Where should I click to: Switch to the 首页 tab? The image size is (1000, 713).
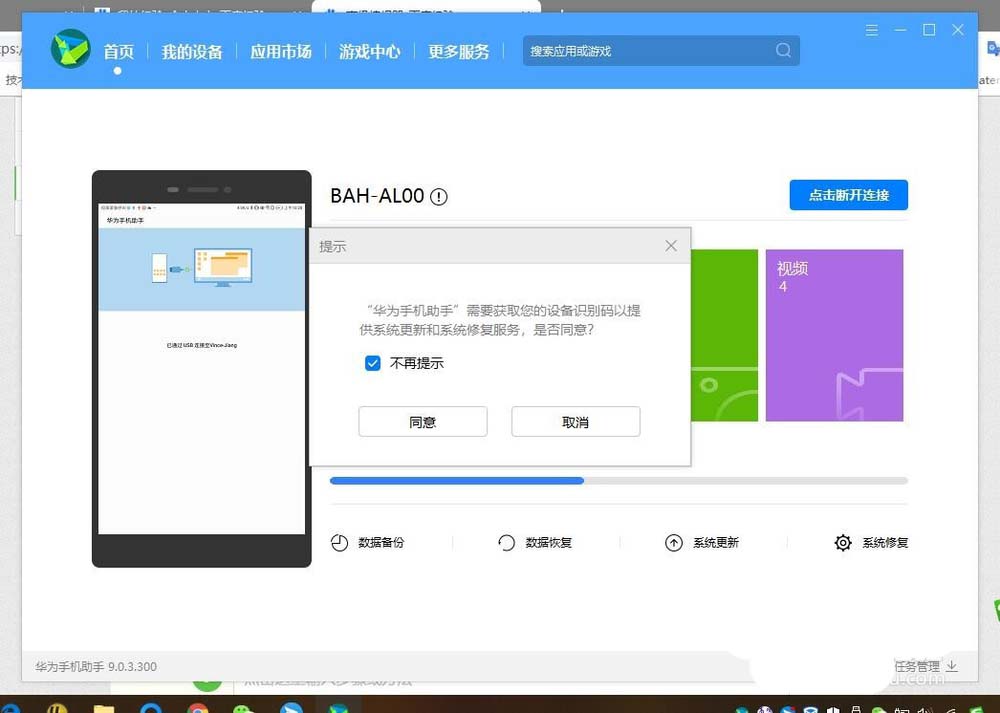point(119,52)
